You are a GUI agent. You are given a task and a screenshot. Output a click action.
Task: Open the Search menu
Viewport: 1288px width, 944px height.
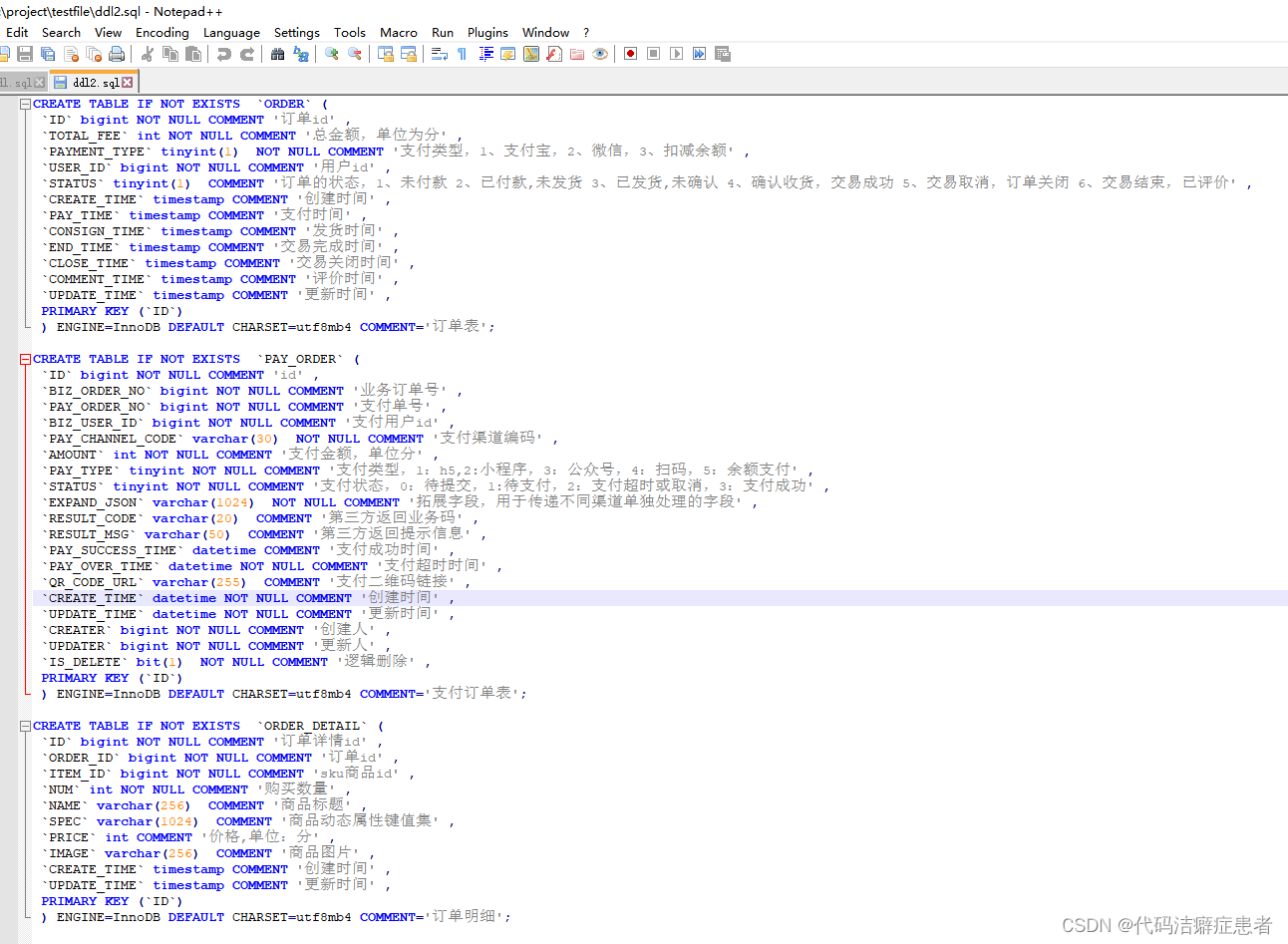[61, 32]
